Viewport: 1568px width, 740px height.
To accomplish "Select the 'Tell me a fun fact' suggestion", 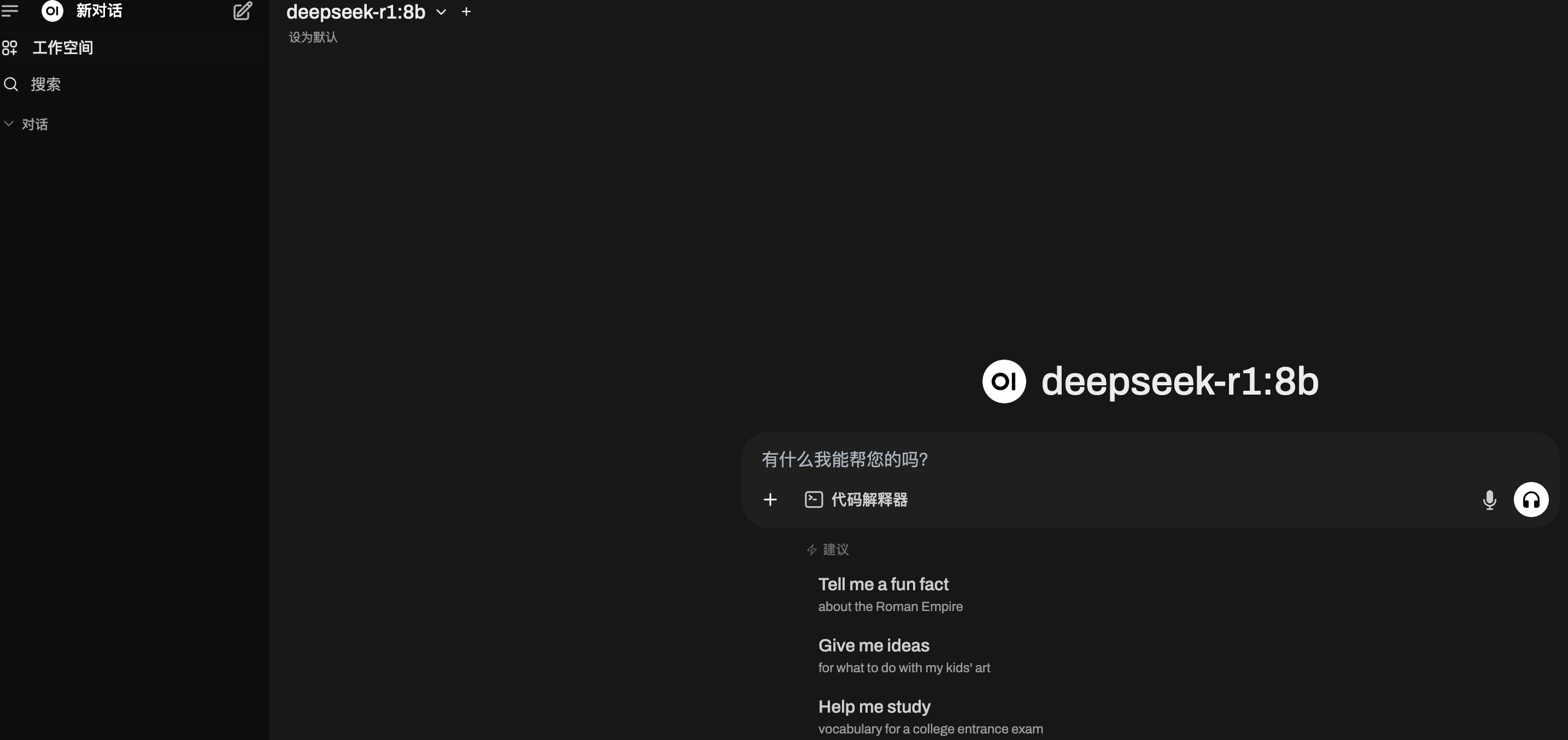I will (883, 584).
